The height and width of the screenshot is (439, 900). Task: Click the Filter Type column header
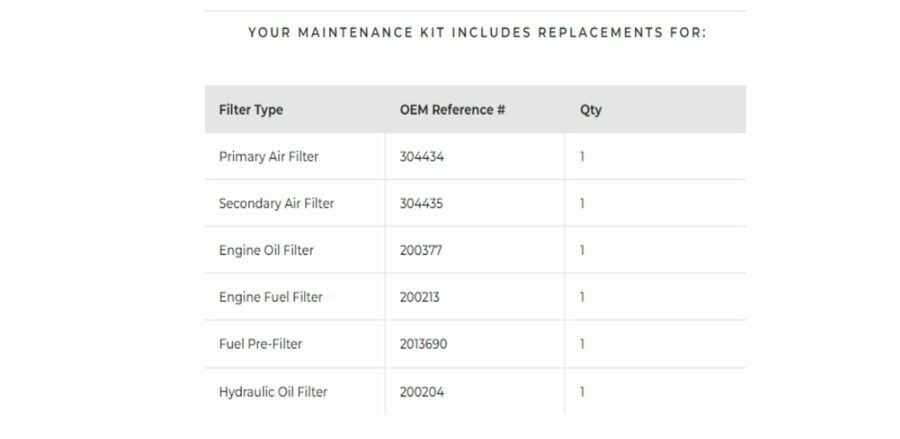[x=251, y=110]
